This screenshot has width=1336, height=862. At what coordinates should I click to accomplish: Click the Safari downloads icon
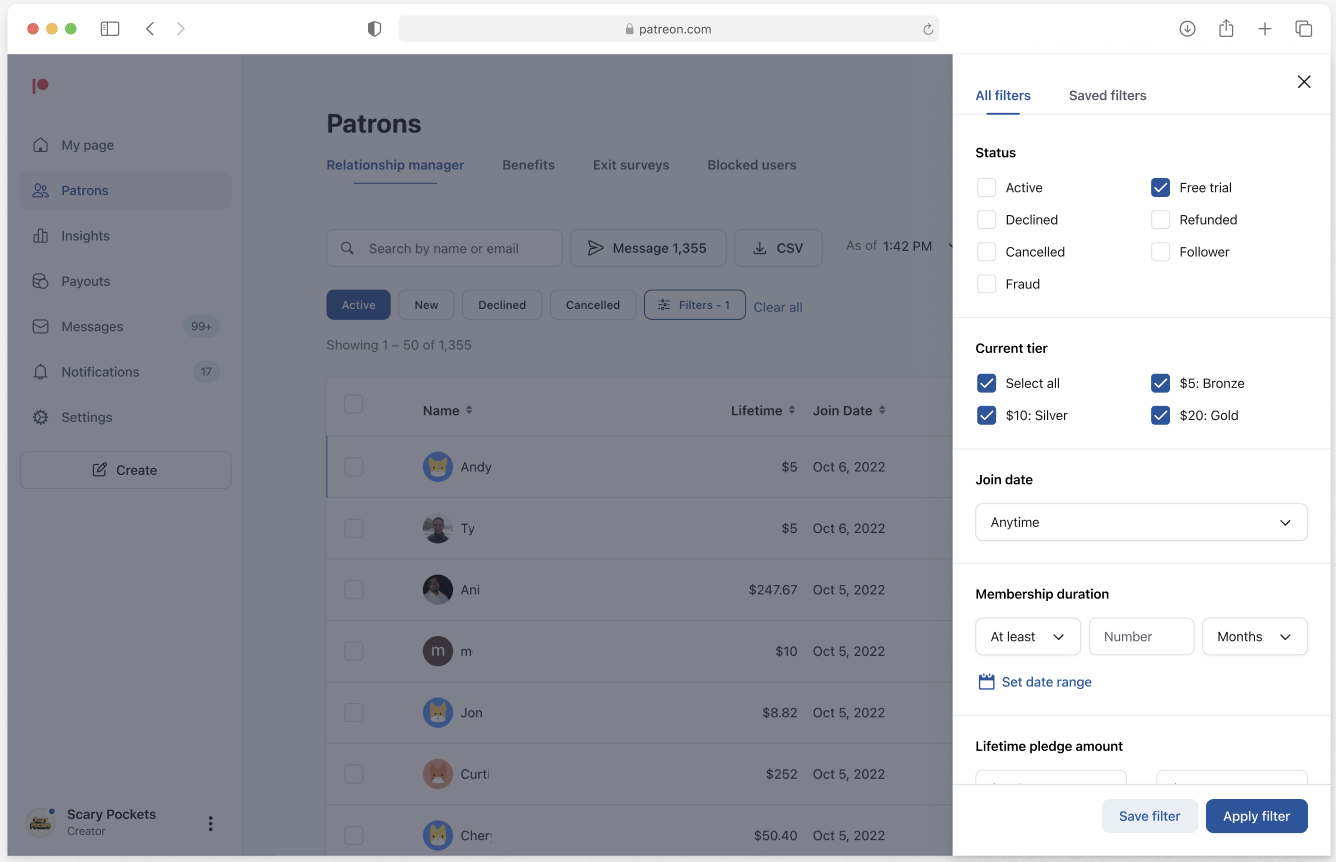pos(1187,29)
